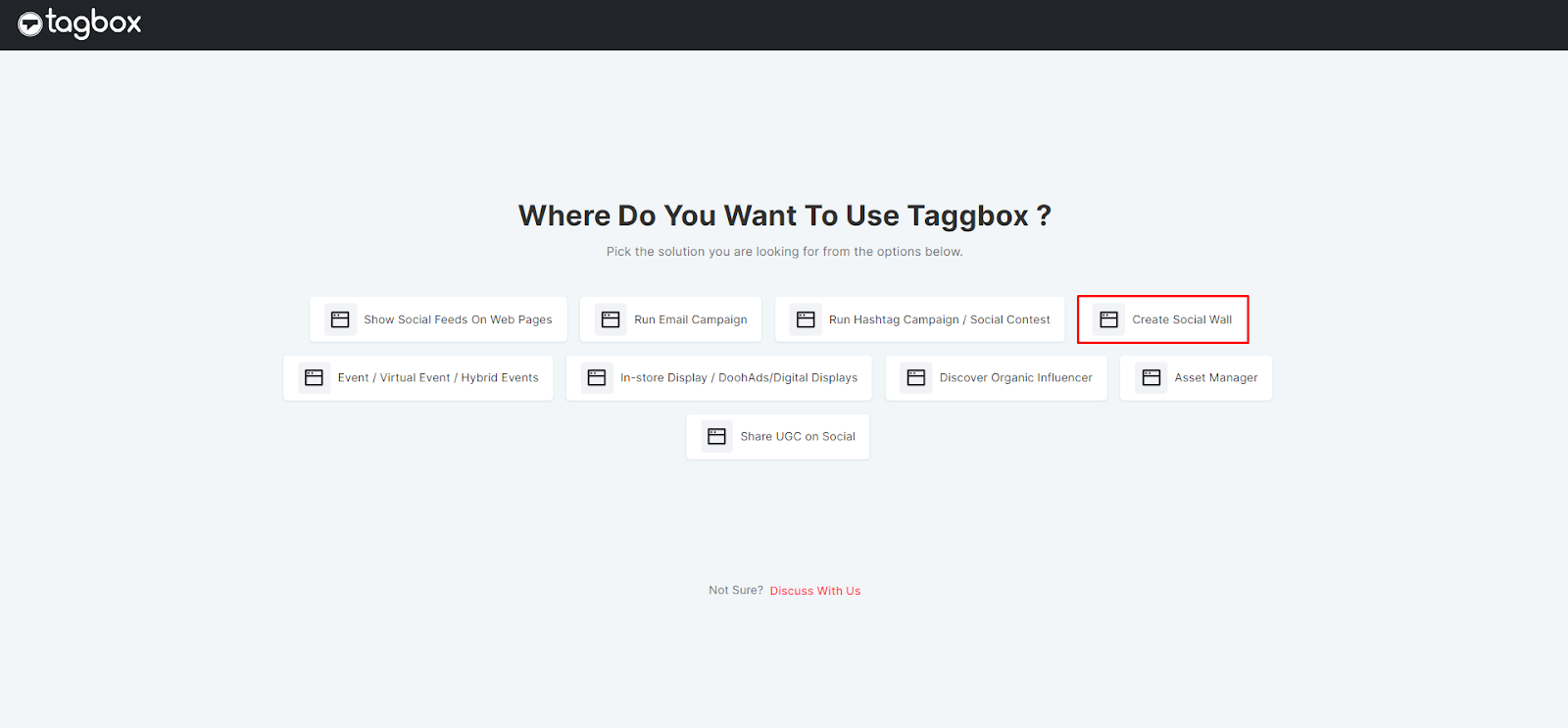Select Share UGC on Social
This screenshot has width=1568, height=728.
(x=777, y=436)
